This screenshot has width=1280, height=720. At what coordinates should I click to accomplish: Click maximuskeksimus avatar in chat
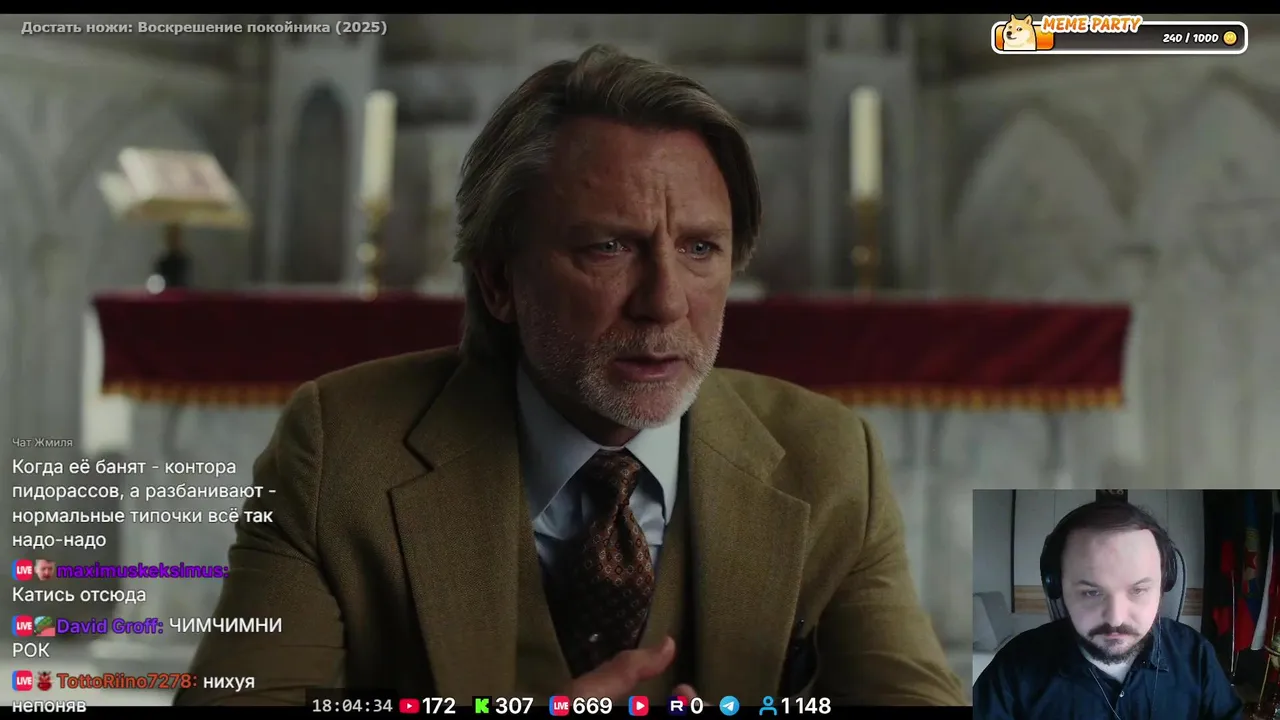tap(44, 571)
